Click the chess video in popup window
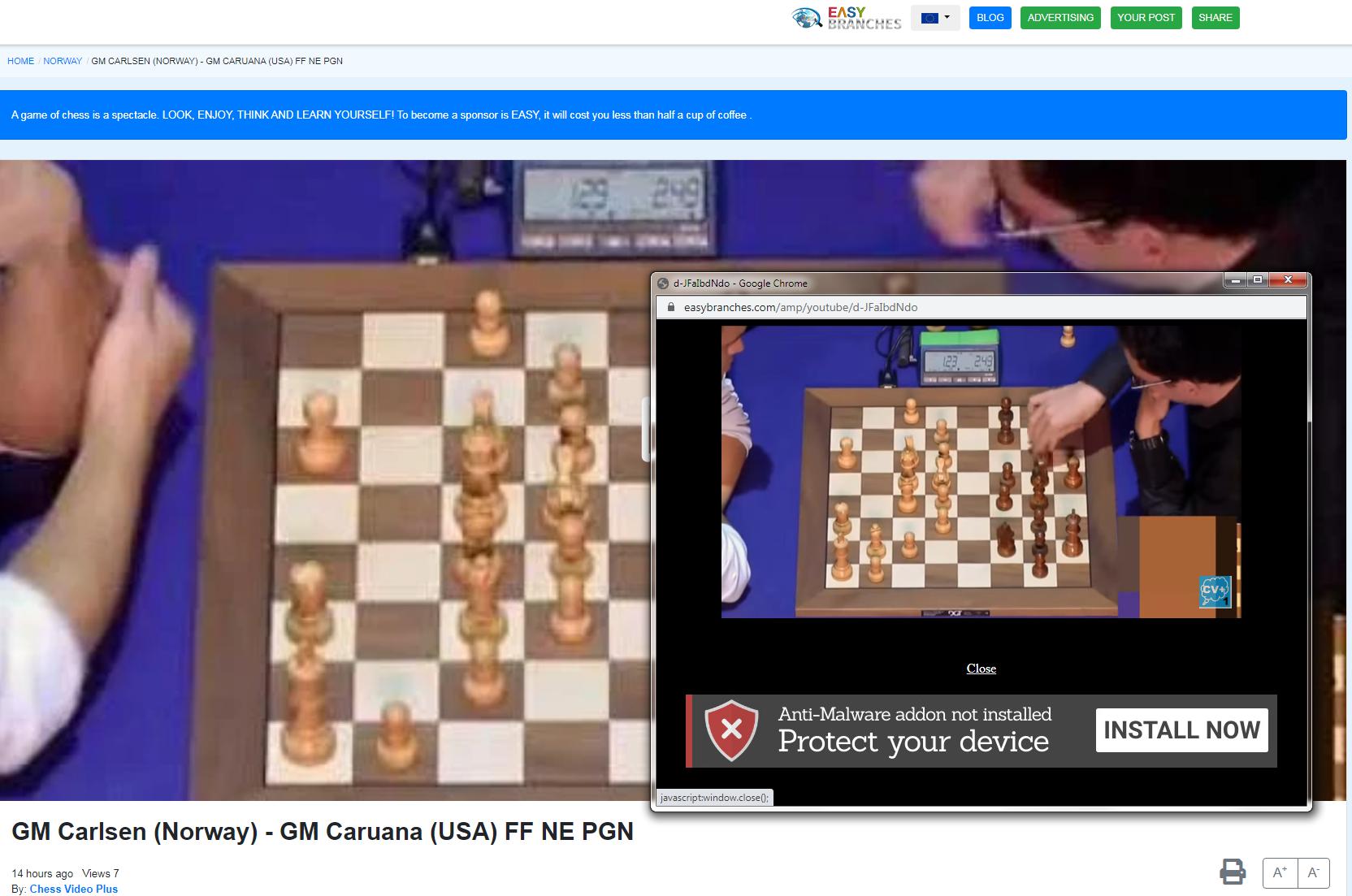Image resolution: width=1352 pixels, height=896 pixels. [x=981, y=472]
